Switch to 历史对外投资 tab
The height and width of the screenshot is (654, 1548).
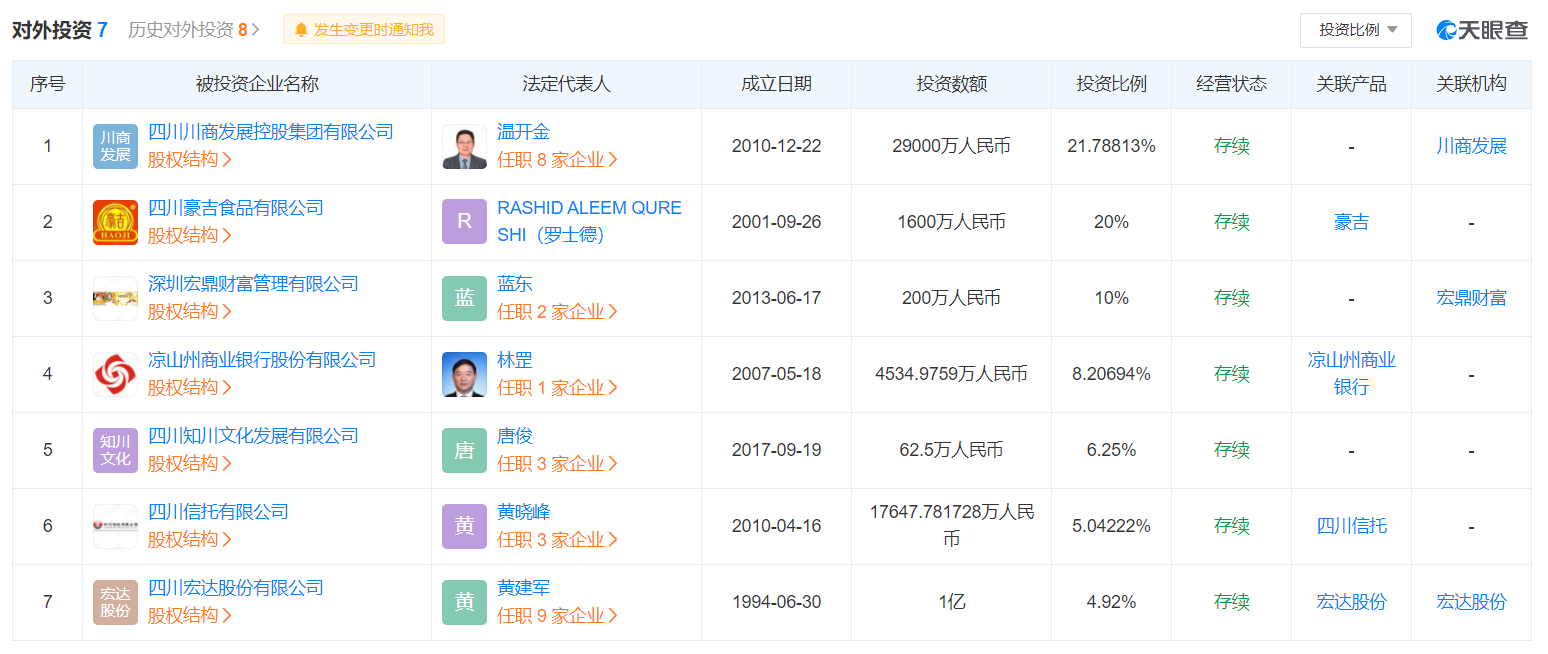coord(193,30)
